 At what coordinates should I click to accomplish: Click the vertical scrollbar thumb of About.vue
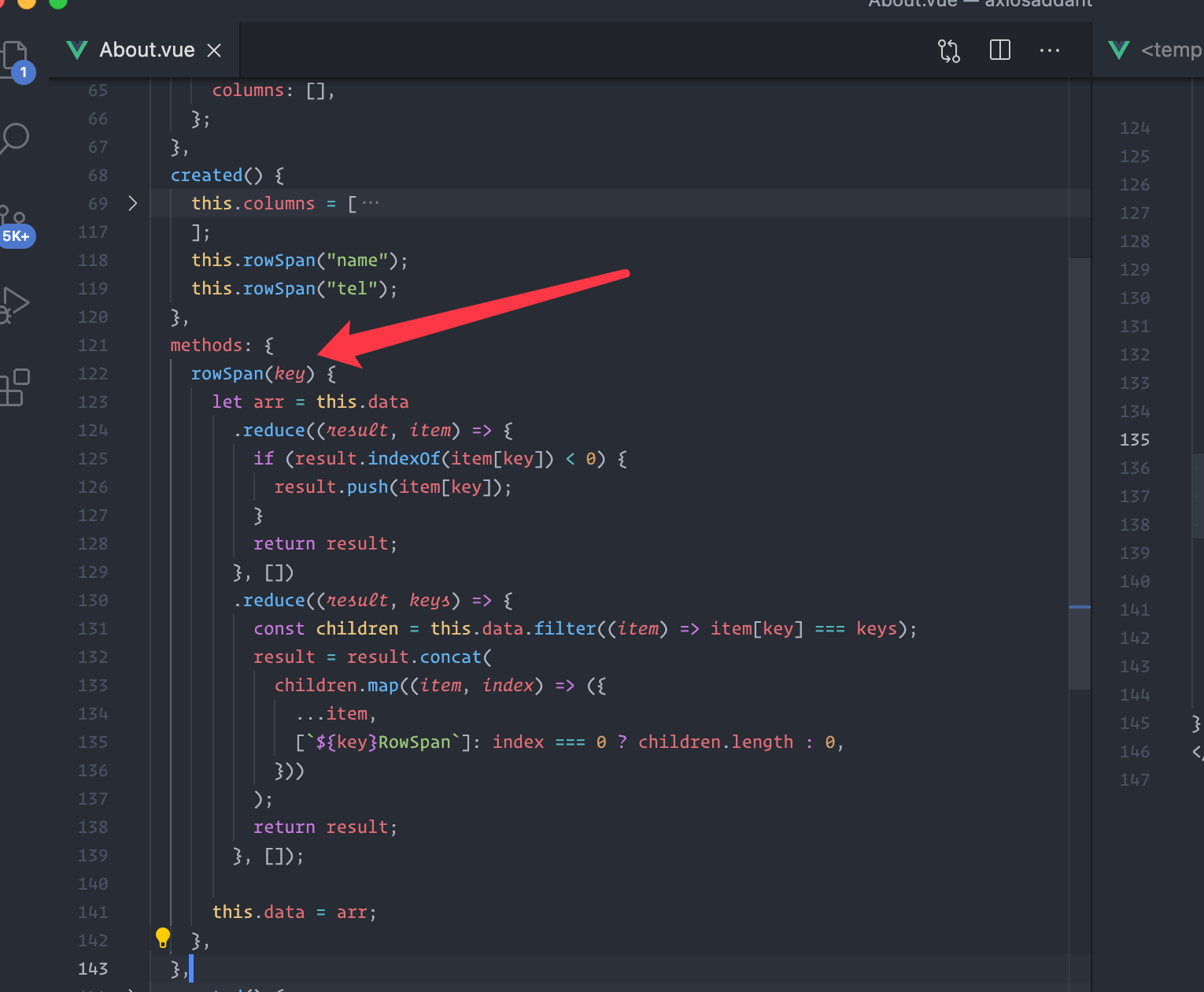pyautogui.click(x=1080, y=474)
